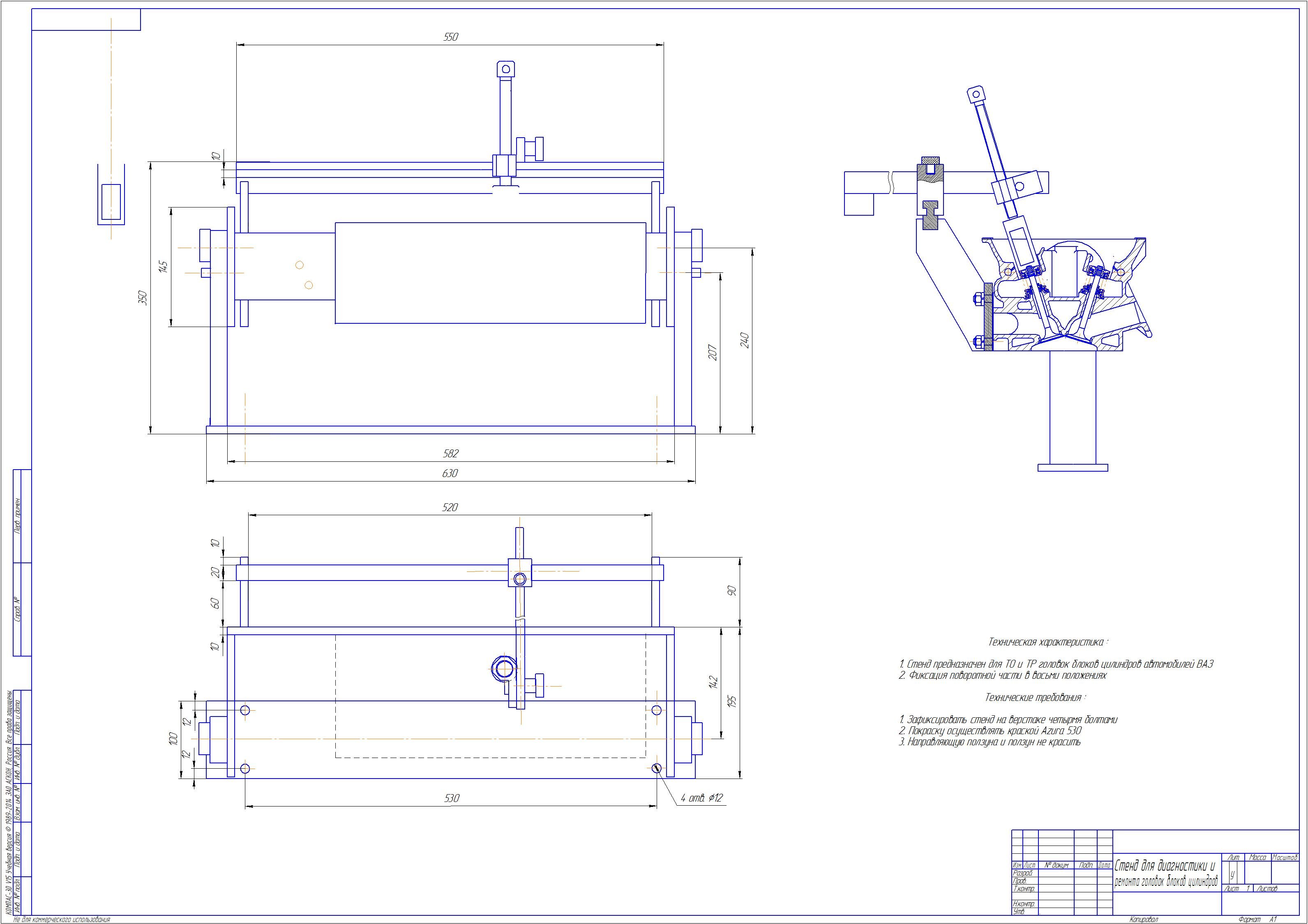Click the 550 dimension at the top
The width and height of the screenshot is (1308, 924).
point(451,37)
